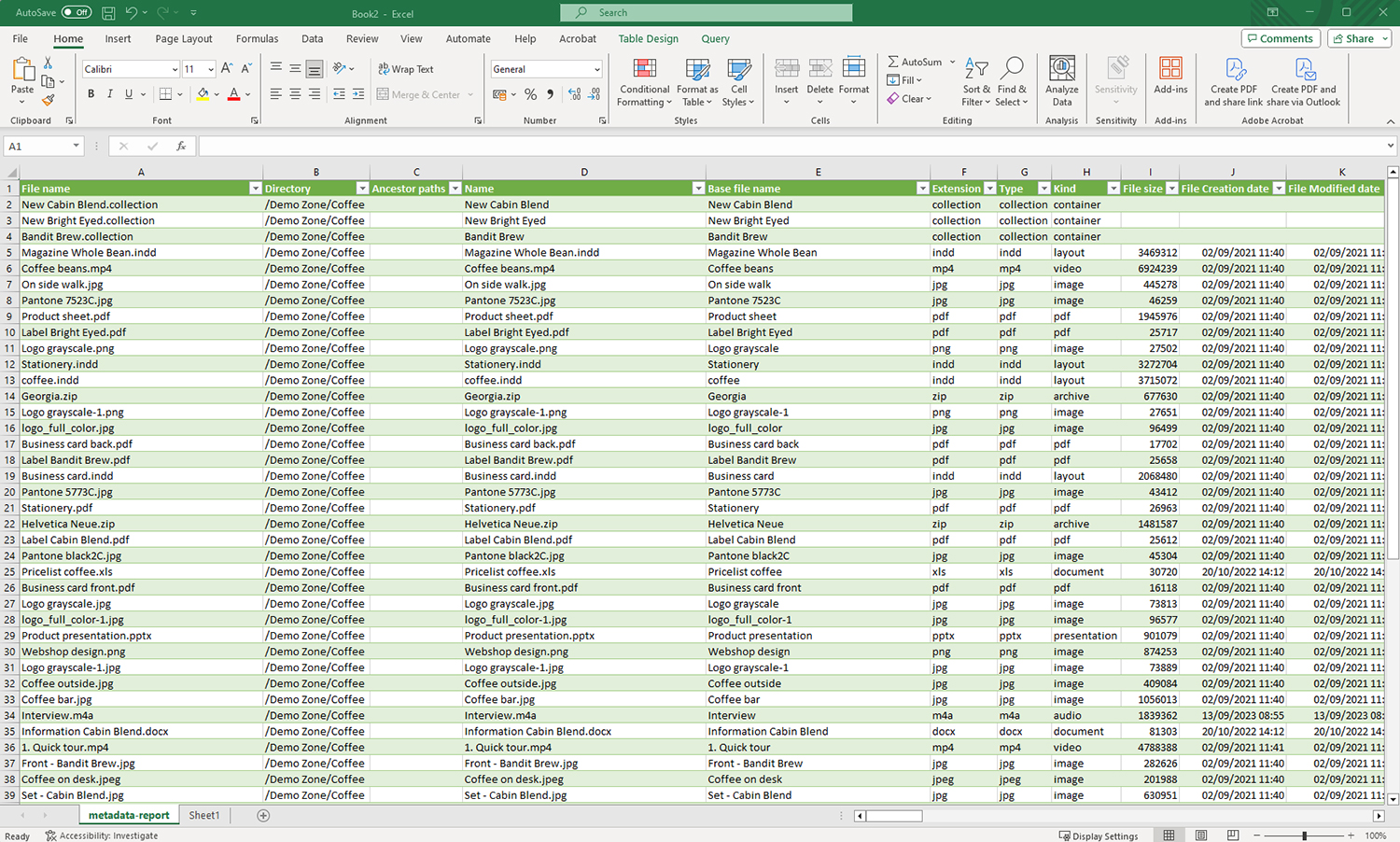Apply the red Font Color swatch
This screenshot has width=1400, height=842.
233,94
